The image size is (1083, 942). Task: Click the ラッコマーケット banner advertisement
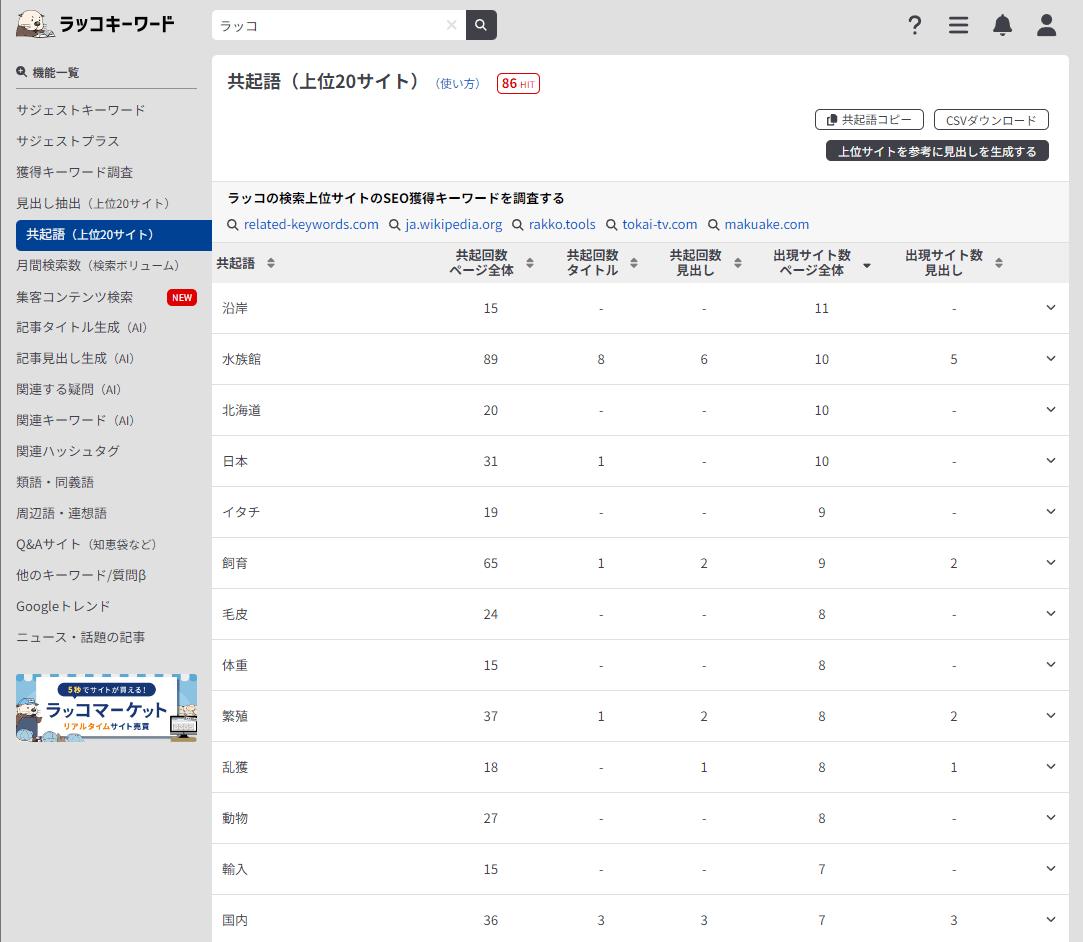[106, 708]
